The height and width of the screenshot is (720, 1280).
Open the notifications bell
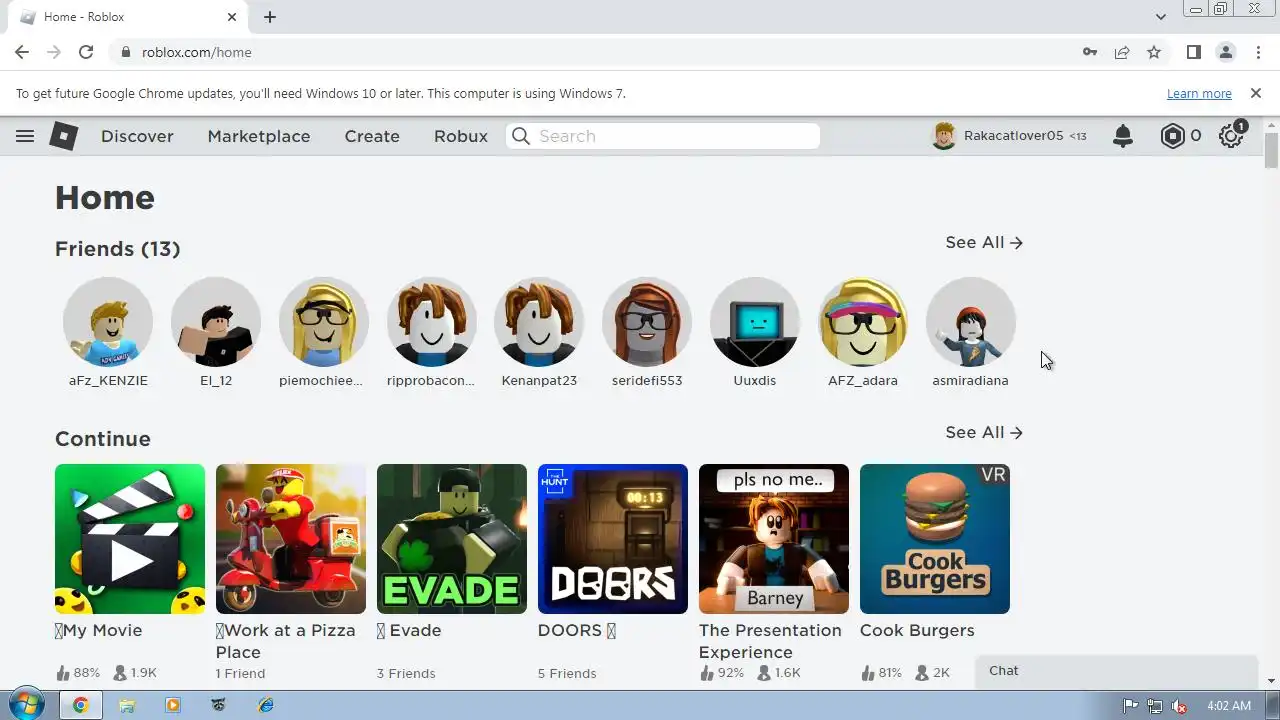click(1123, 136)
